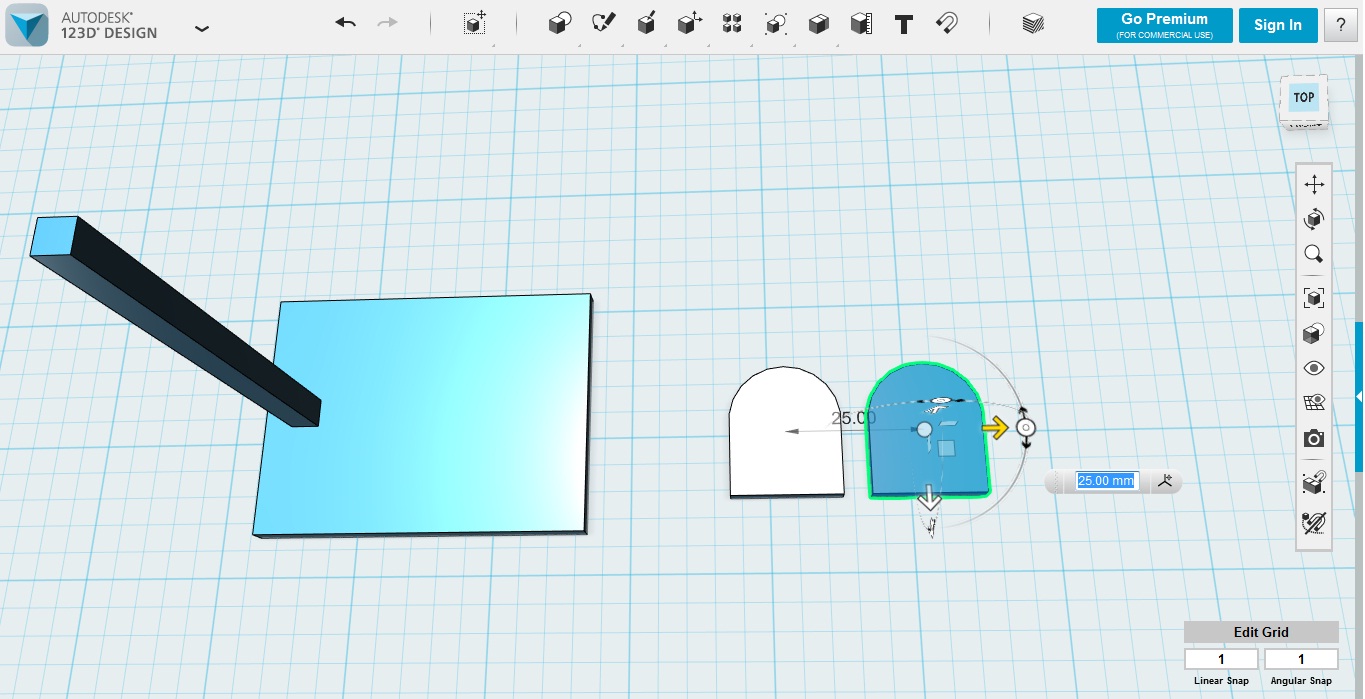
Task: Select the Text tool
Action: tap(904, 24)
